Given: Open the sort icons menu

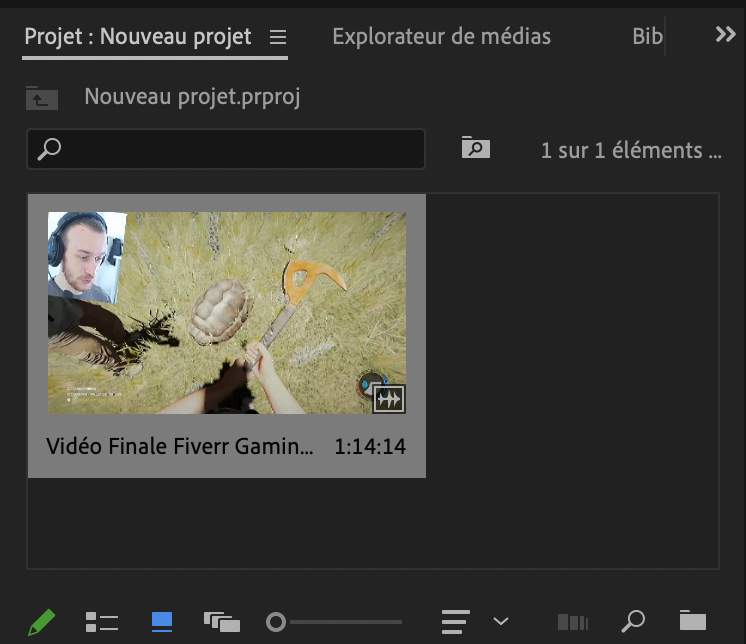Looking at the screenshot, I should tap(456, 622).
